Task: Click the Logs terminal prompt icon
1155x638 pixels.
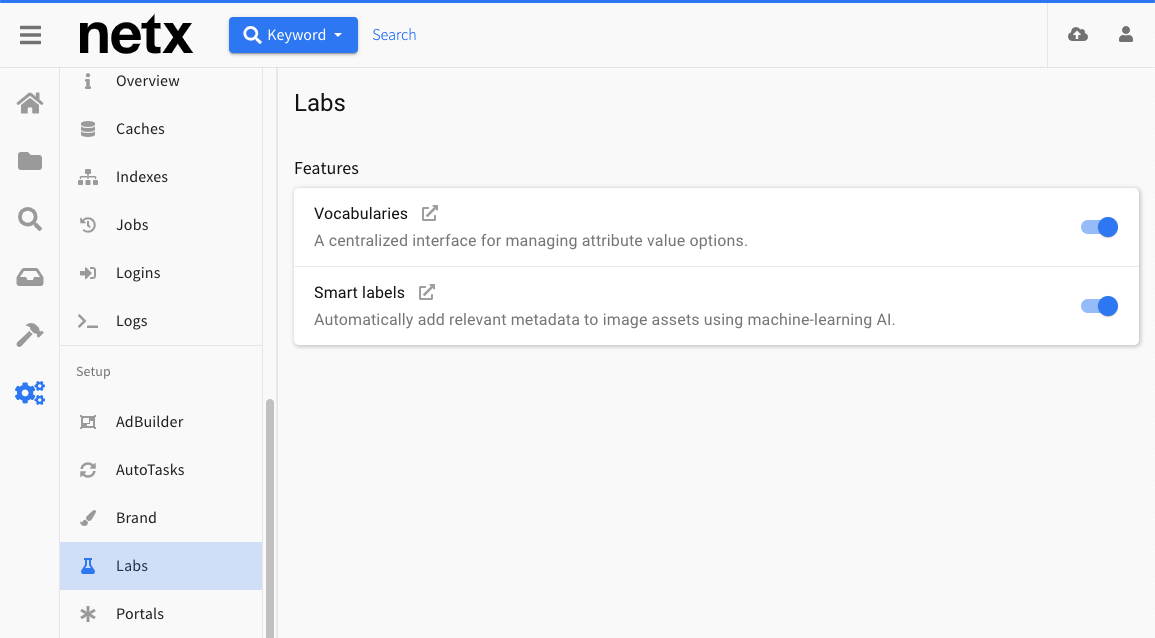Action: [88, 321]
